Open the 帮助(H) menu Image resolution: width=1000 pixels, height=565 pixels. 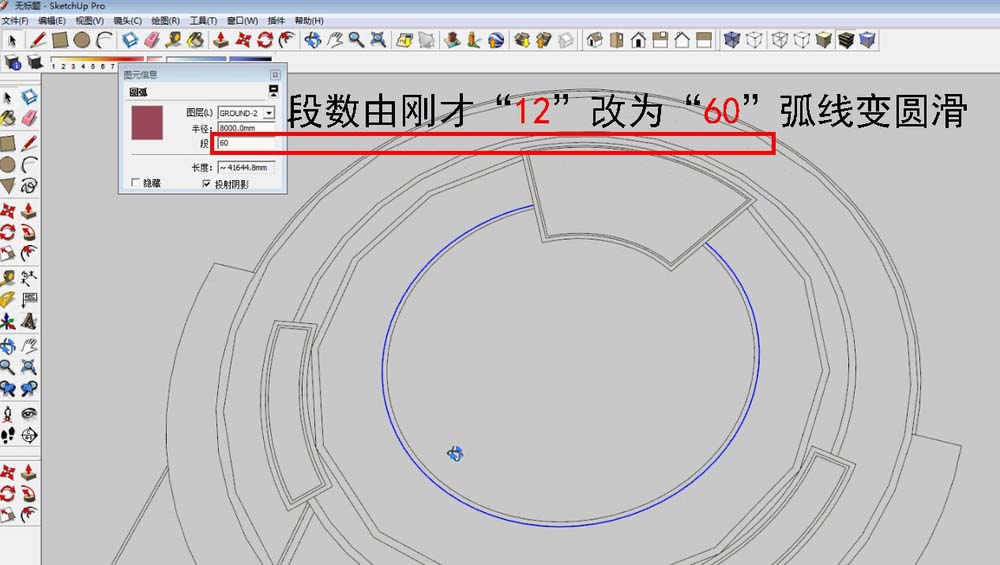pyautogui.click(x=309, y=20)
